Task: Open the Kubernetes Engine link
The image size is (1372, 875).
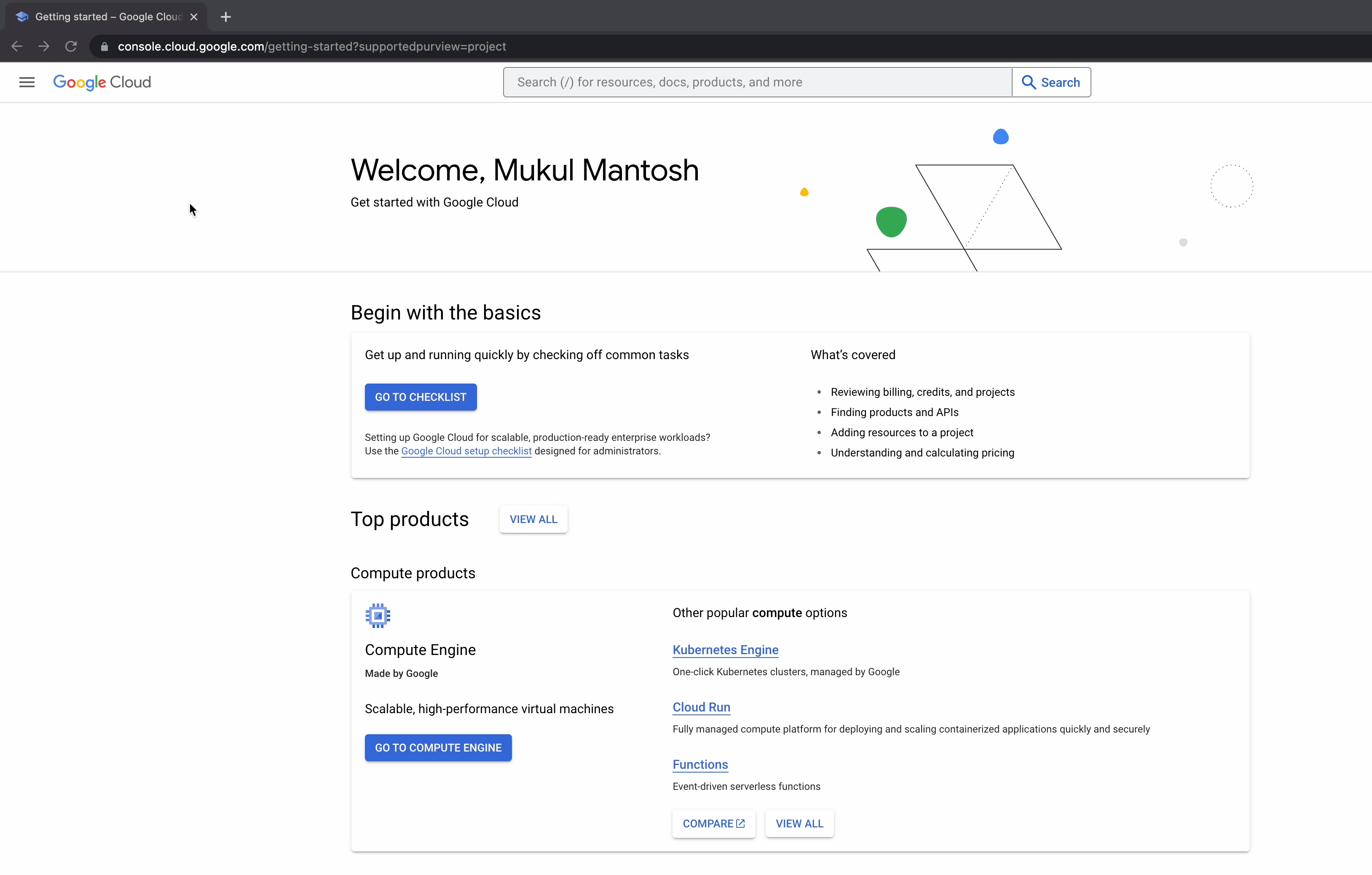Action: pos(725,650)
